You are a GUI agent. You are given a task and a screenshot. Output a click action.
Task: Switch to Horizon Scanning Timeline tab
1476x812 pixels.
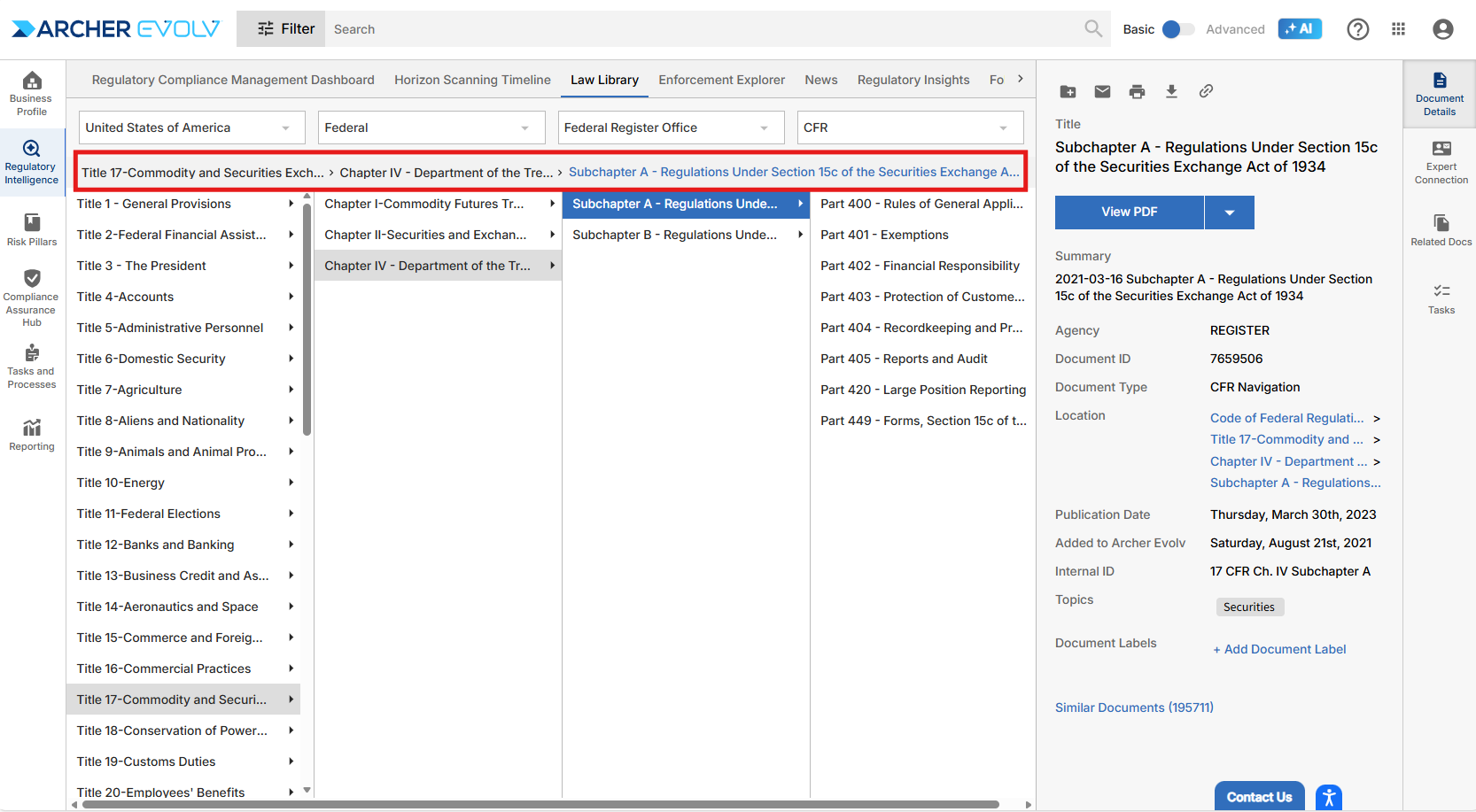click(x=472, y=80)
